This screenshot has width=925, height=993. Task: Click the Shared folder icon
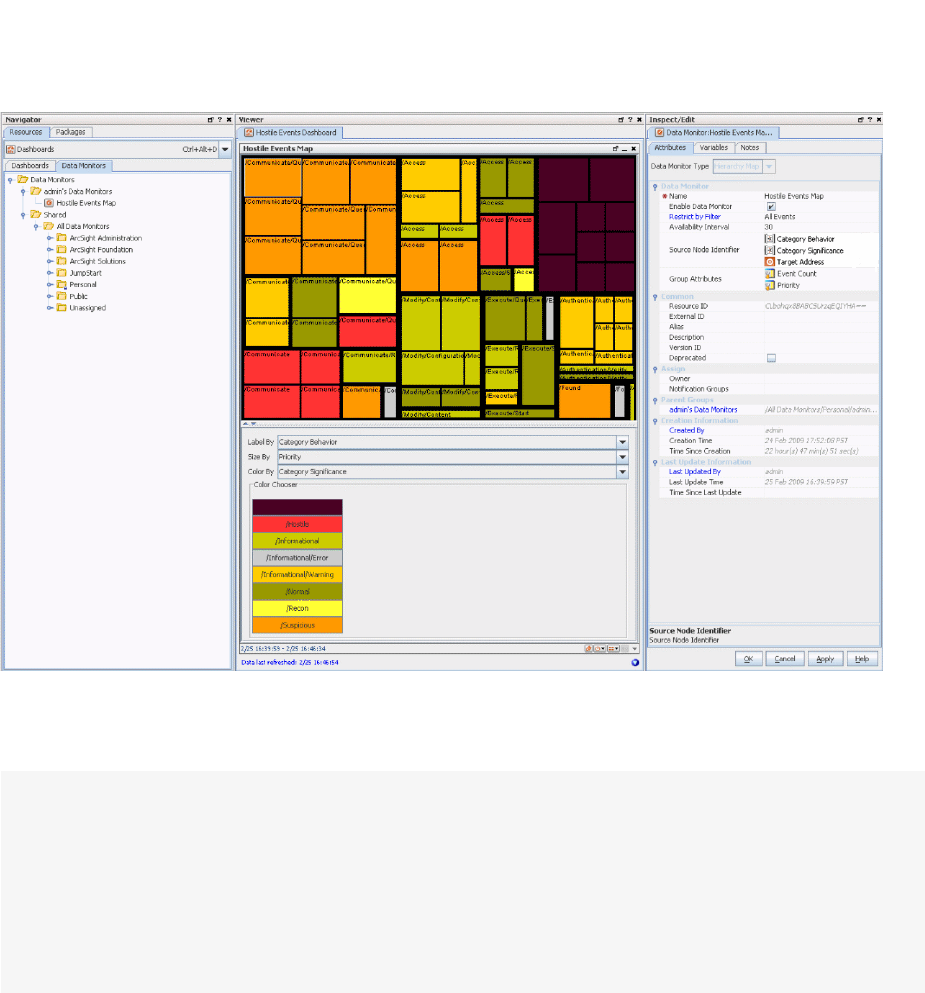[x=35, y=215]
